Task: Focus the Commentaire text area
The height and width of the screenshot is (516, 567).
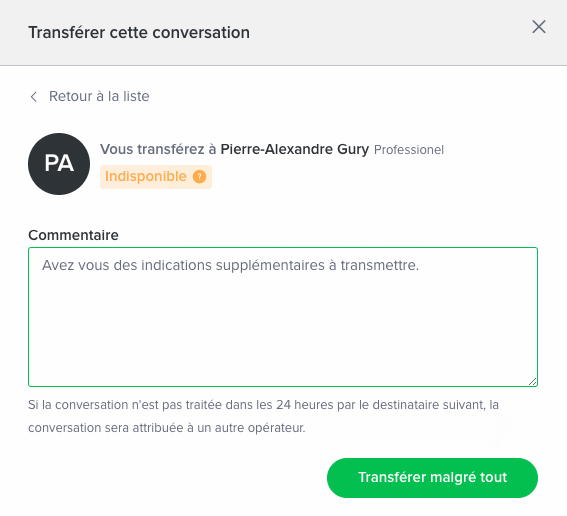Action: [x=283, y=317]
